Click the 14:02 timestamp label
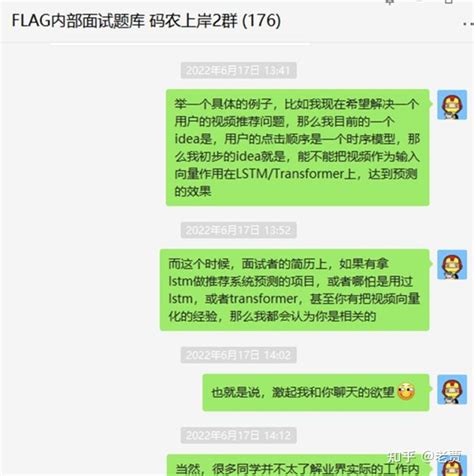 [238, 355]
